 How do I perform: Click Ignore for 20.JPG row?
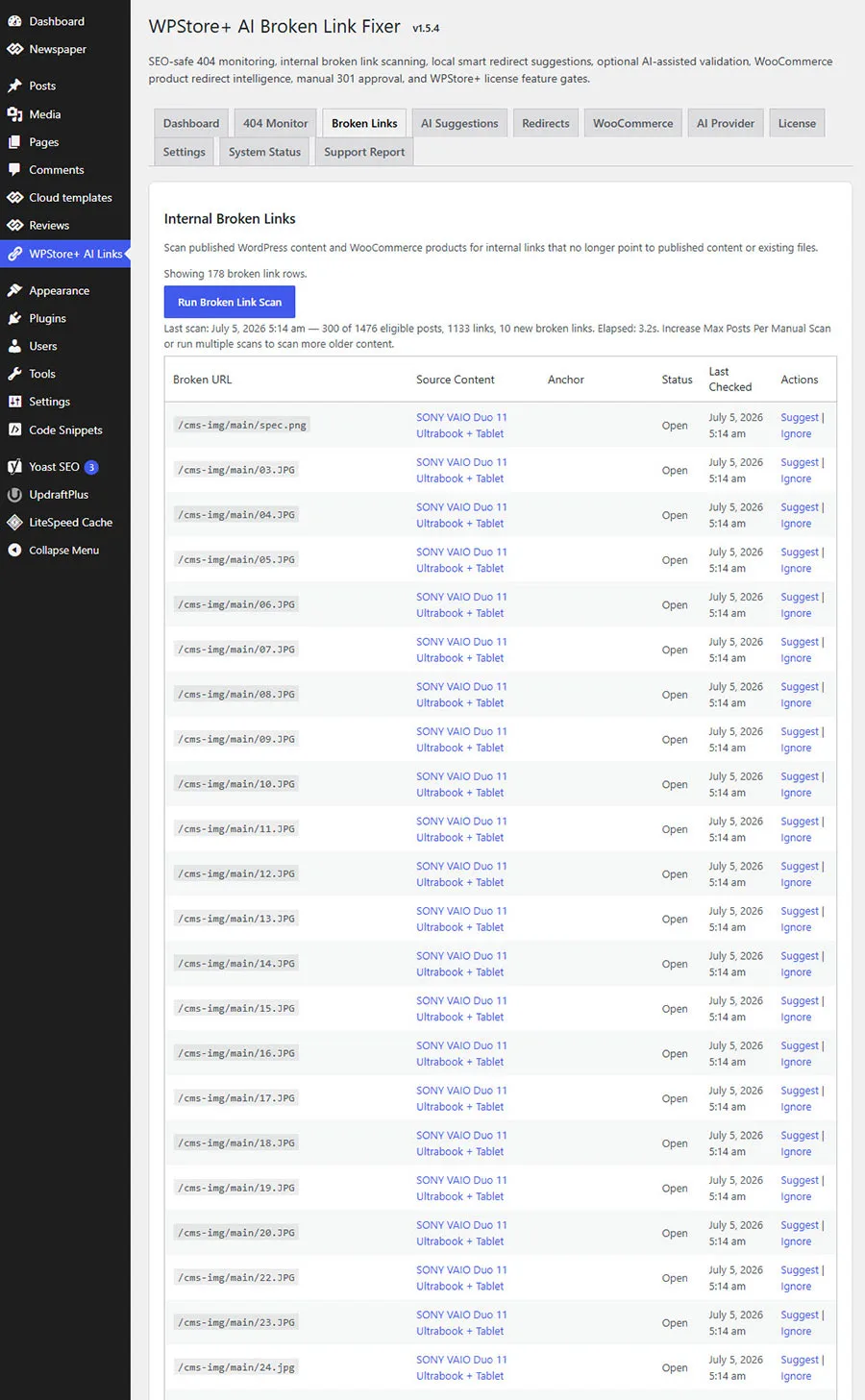click(796, 1241)
